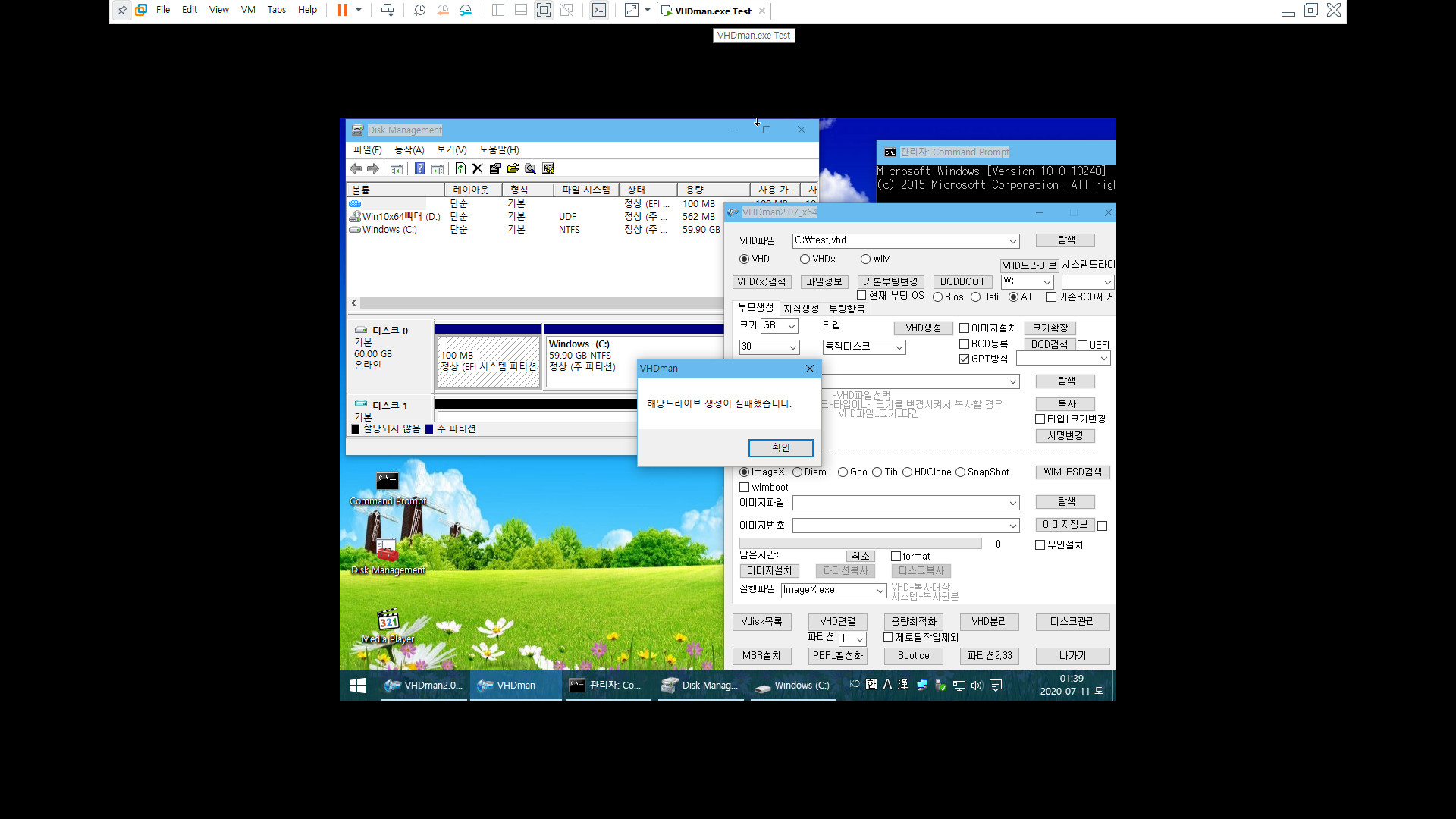Select the Uefi radio option

tap(975, 297)
